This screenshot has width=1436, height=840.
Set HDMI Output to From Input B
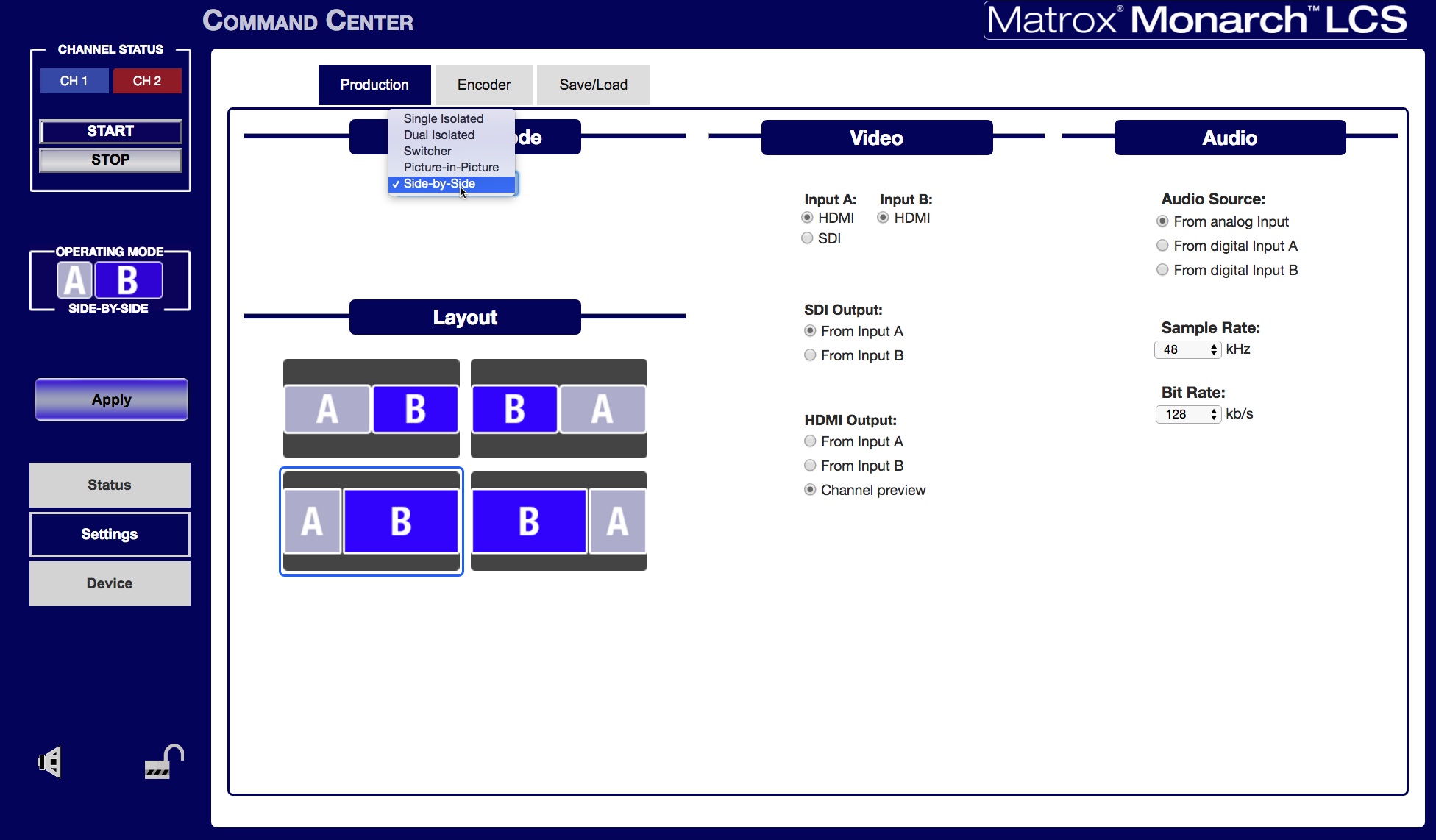pos(810,466)
